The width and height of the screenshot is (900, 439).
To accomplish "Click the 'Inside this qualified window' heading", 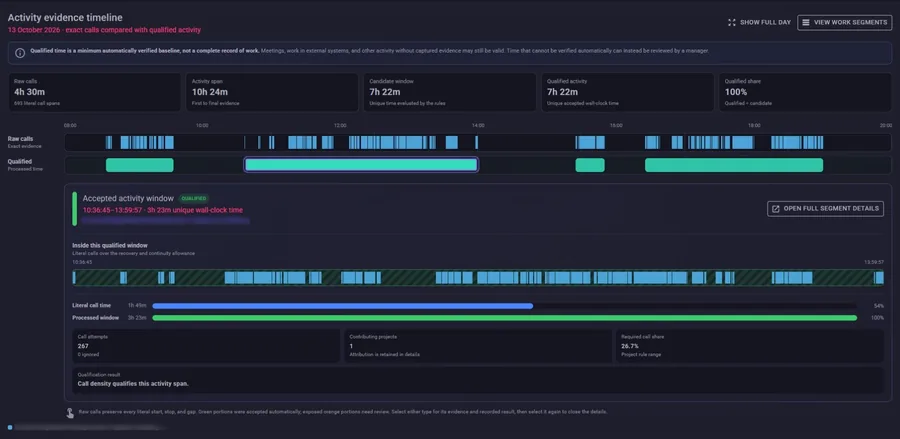I will (110, 246).
